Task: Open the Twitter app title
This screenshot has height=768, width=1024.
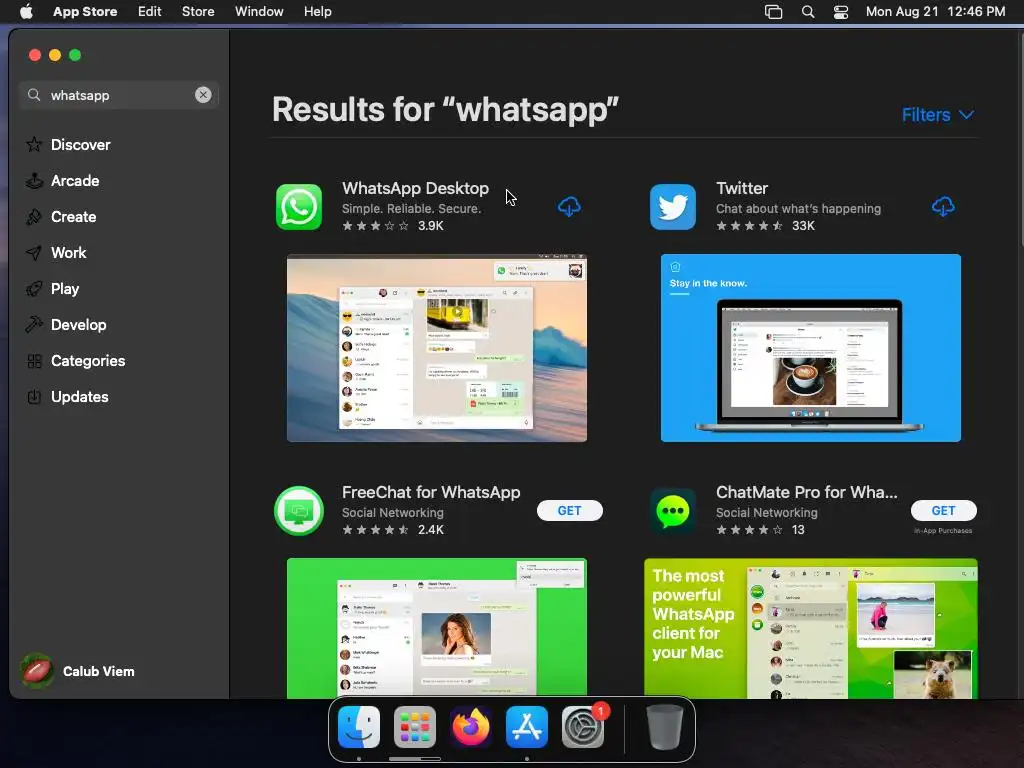Action: pos(742,188)
